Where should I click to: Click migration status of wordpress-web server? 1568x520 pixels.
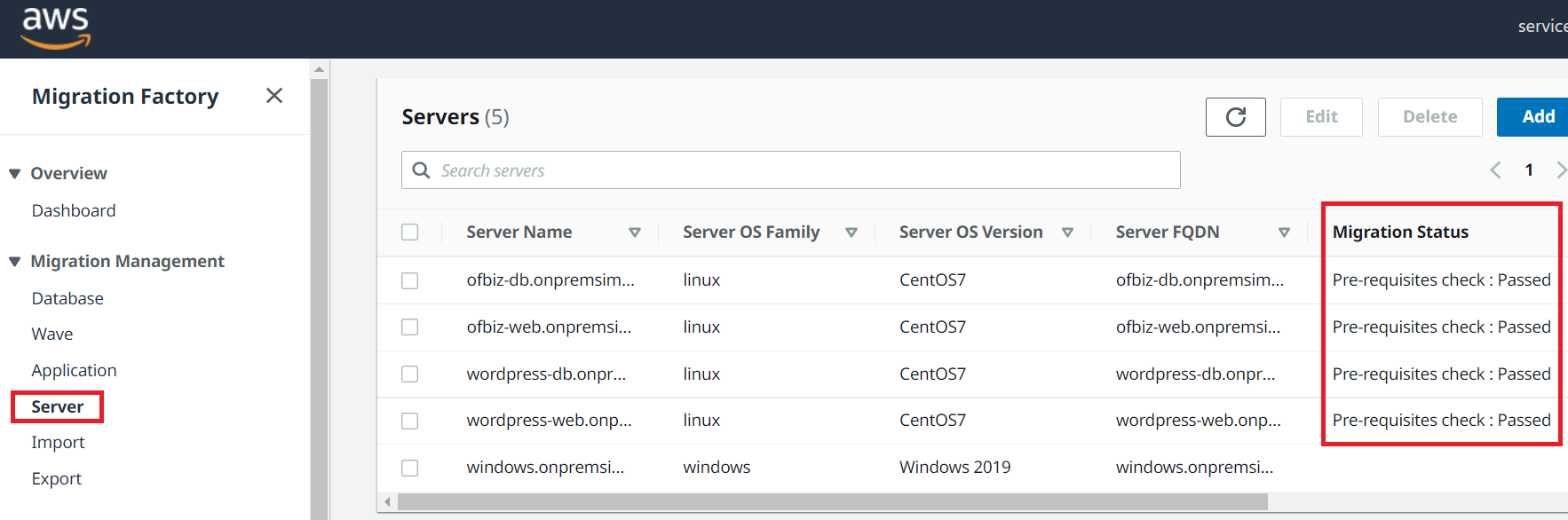1442,421
